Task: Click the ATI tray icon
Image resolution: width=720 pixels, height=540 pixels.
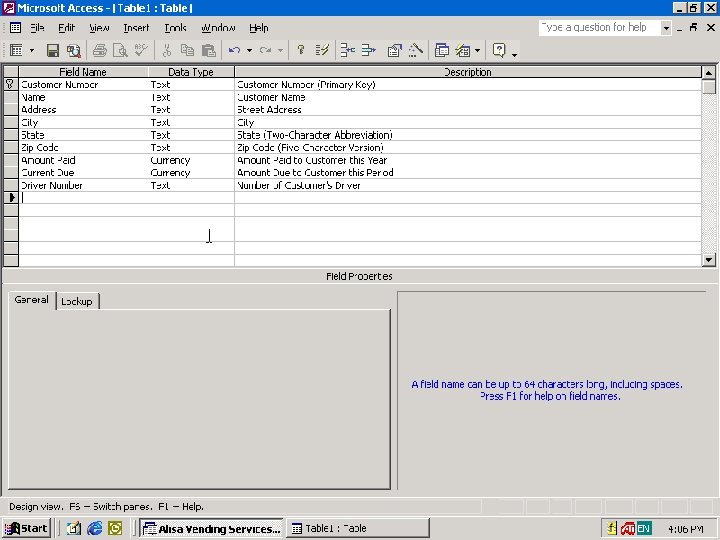Action: (x=628, y=529)
